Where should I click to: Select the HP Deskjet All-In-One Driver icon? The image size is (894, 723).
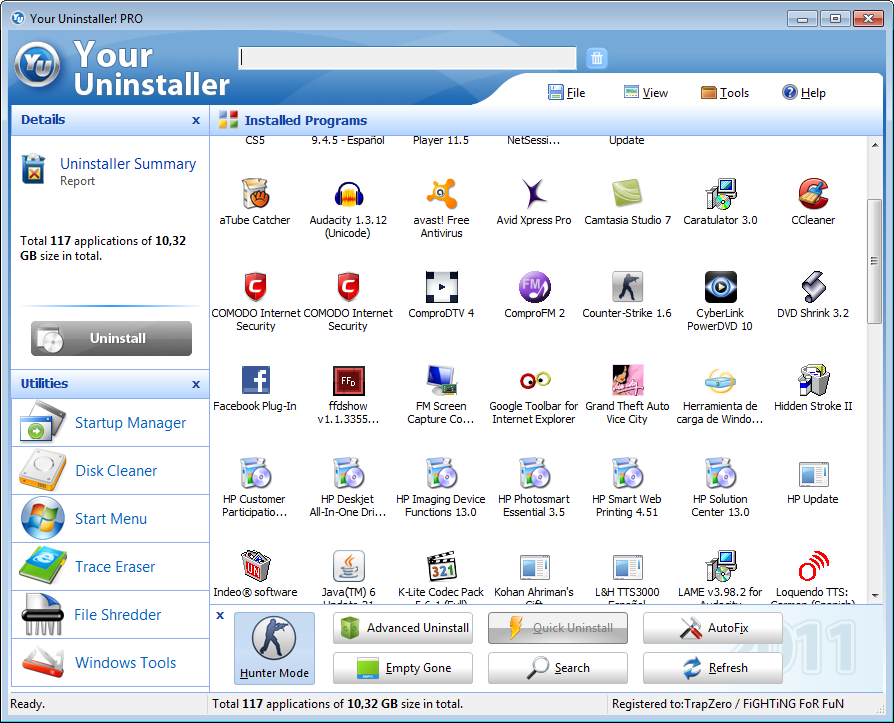348,473
